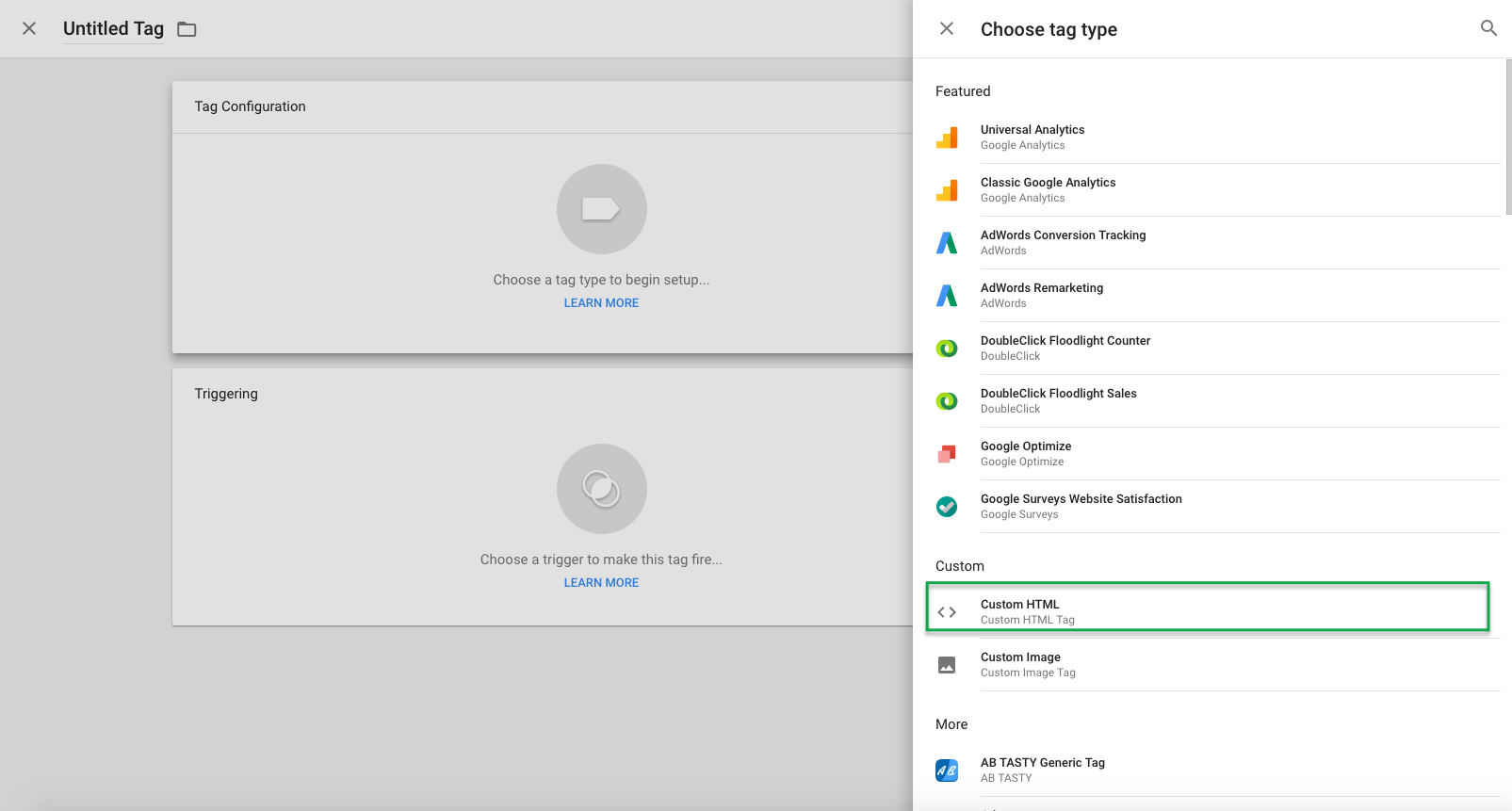Viewport: 1512px width, 811px height.
Task: Close the Choose tag type panel
Action: click(947, 28)
